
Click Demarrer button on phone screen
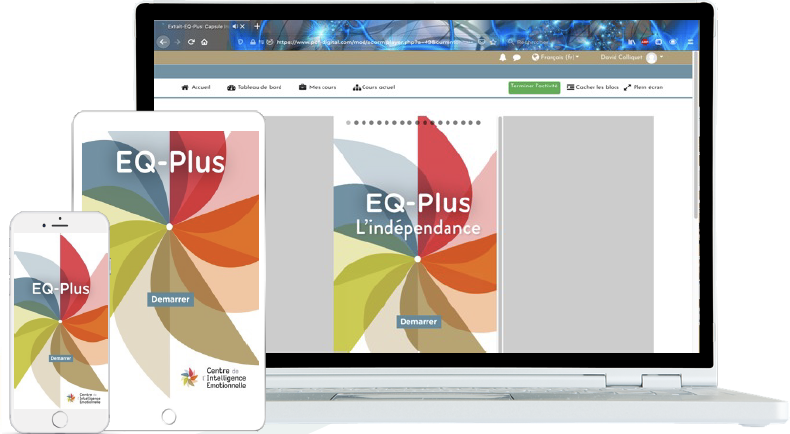click(60, 358)
